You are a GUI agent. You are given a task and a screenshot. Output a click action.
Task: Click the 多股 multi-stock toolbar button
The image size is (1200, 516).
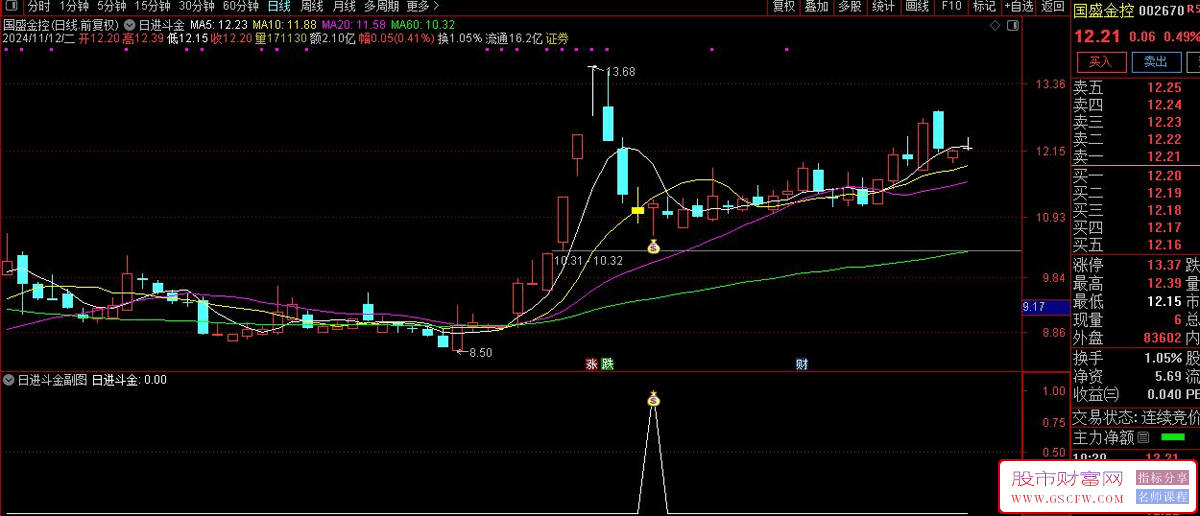849,6
